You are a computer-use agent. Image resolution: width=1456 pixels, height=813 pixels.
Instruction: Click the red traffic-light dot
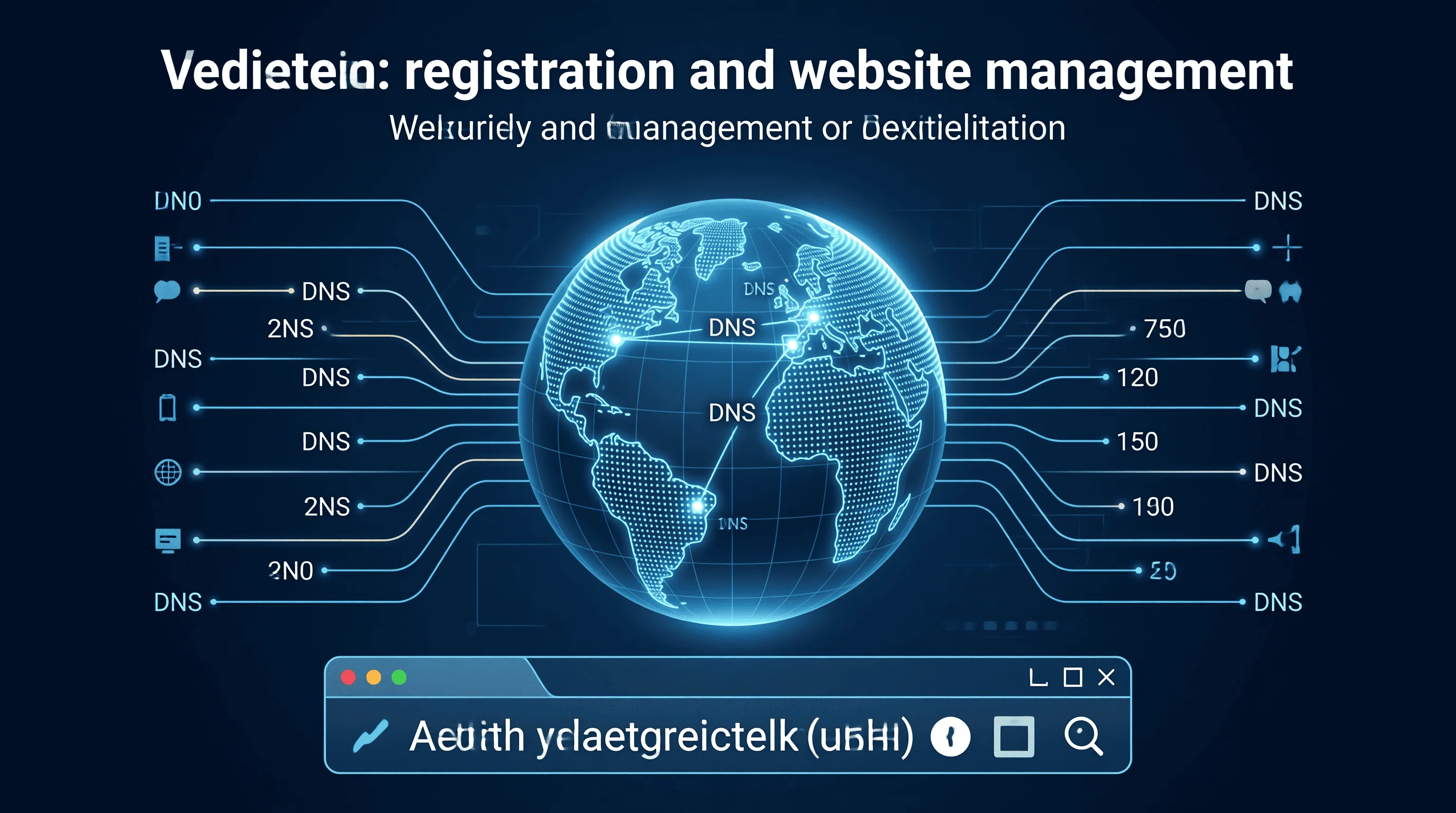(x=348, y=677)
